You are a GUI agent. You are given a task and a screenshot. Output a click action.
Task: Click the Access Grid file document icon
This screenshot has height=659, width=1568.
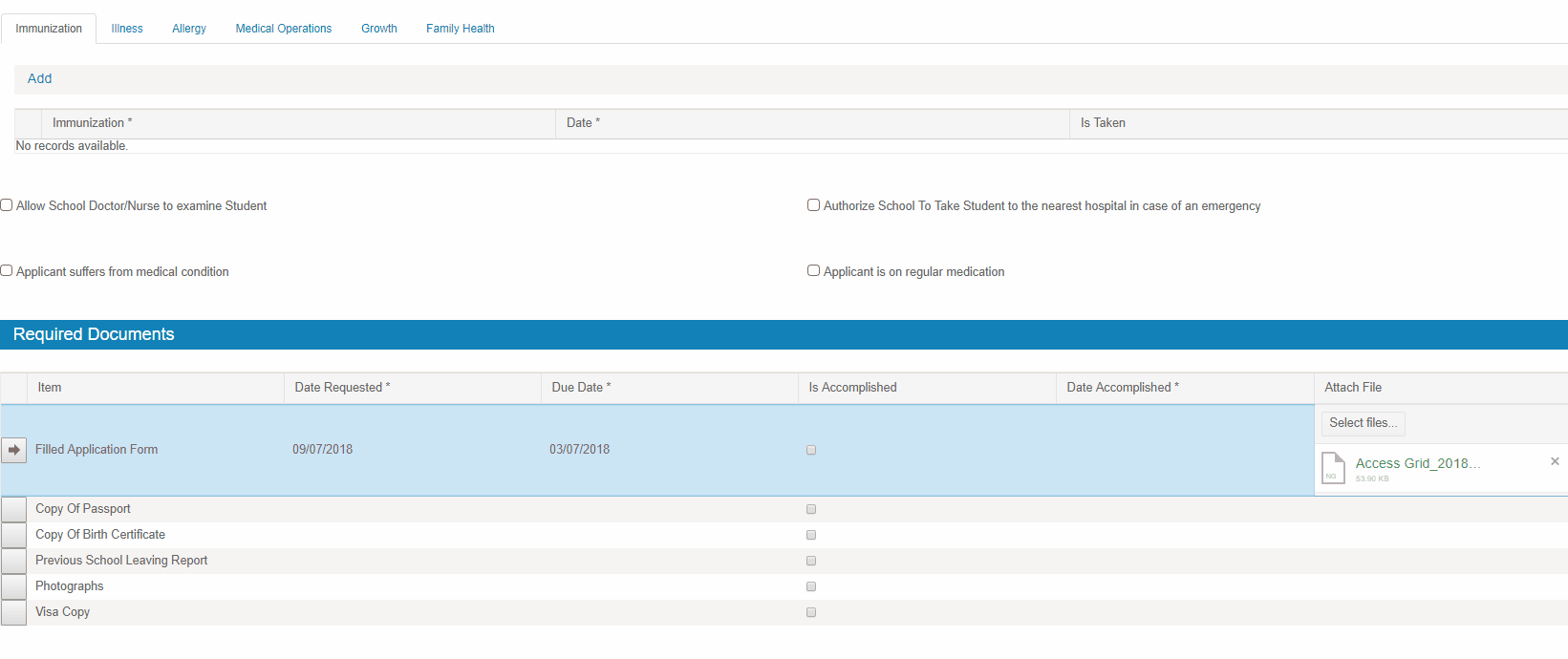pyautogui.click(x=1333, y=468)
